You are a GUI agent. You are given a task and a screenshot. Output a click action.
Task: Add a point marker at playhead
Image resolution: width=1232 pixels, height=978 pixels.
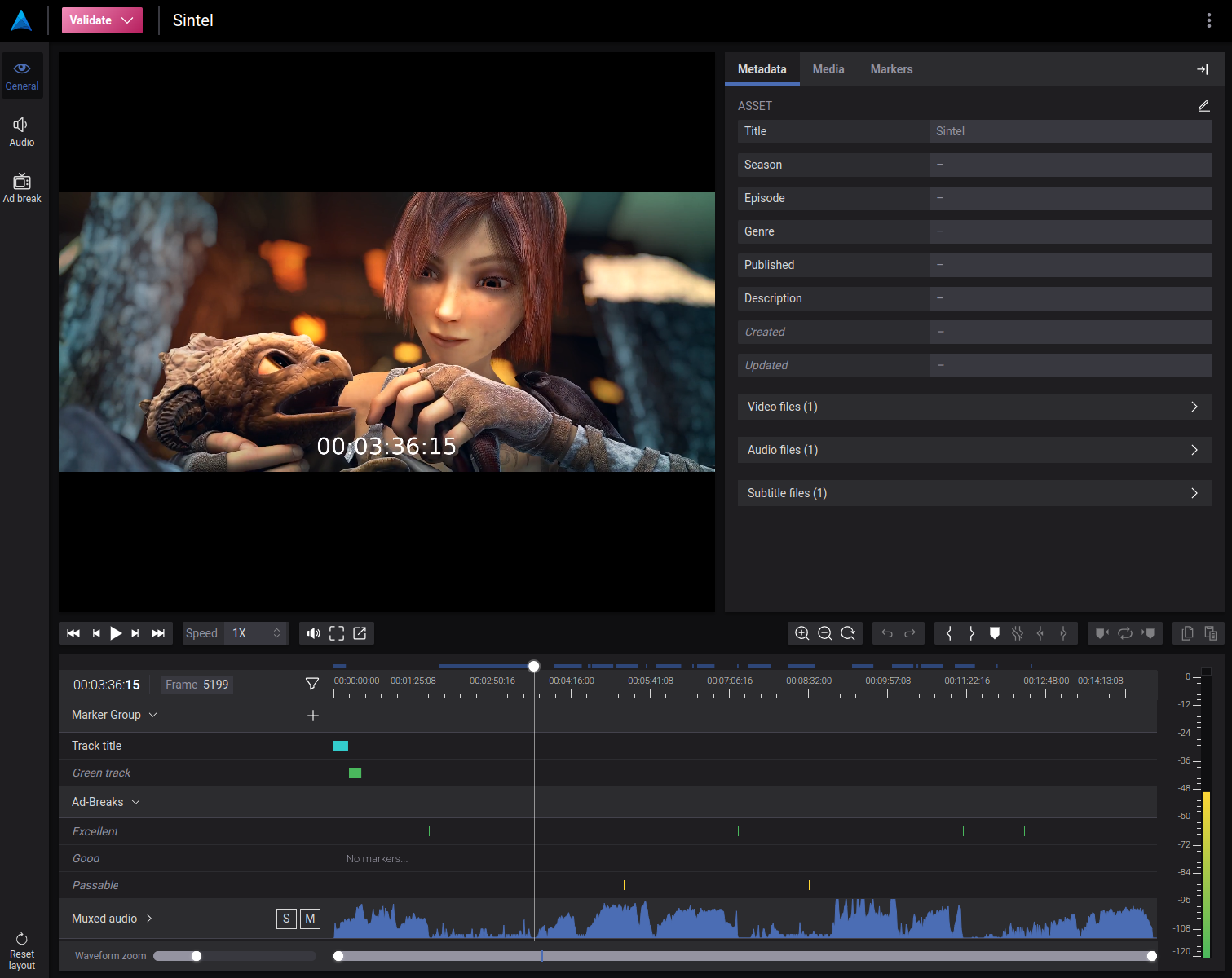tap(995, 633)
